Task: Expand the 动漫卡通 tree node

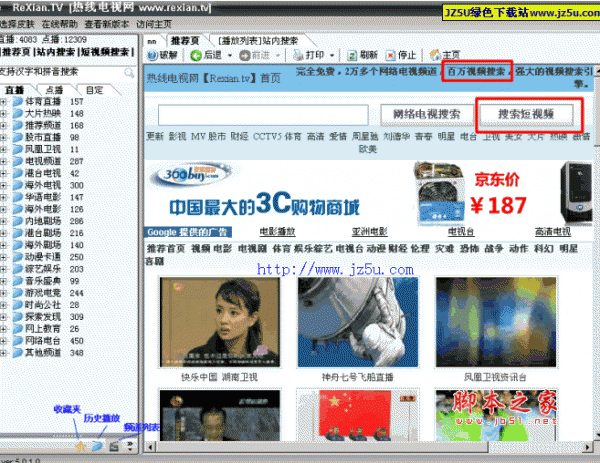Action: pyautogui.click(x=3, y=258)
